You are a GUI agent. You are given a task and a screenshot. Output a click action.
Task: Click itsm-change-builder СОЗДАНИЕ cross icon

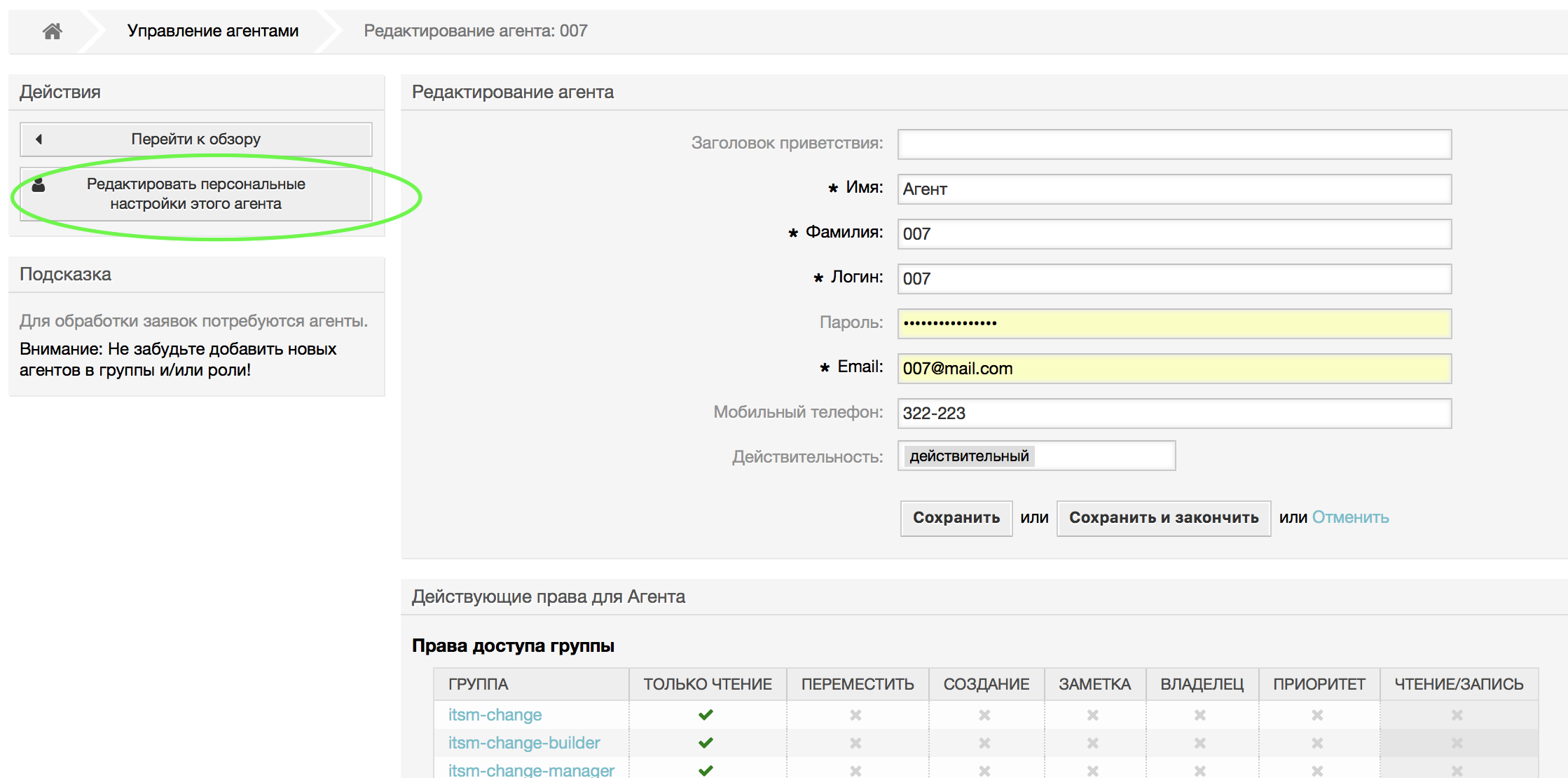pos(984,743)
